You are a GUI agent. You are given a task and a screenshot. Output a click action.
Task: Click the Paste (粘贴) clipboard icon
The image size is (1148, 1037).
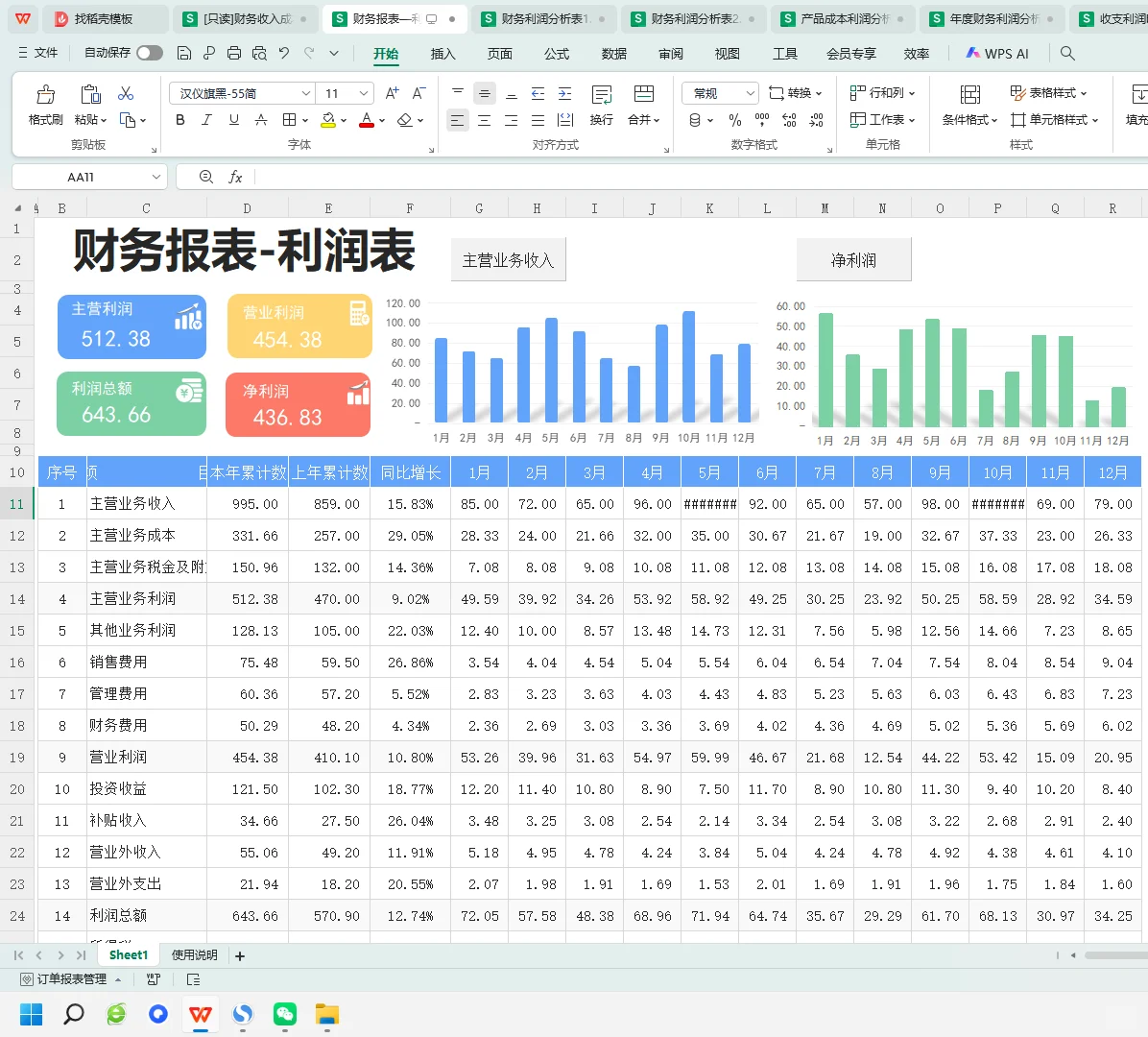(91, 94)
